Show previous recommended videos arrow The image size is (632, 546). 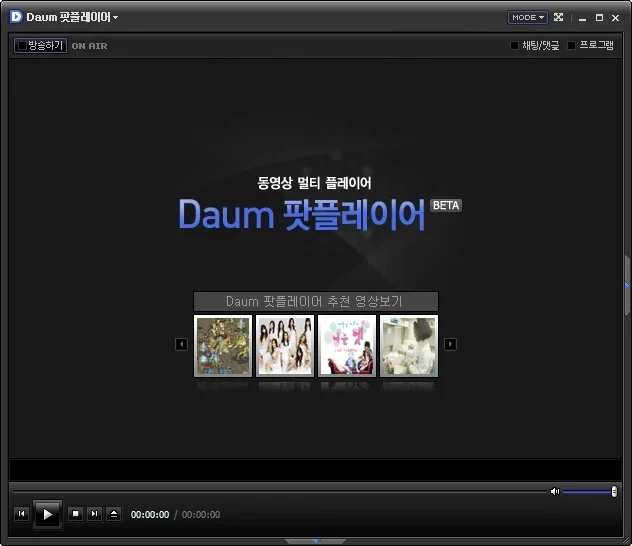coord(181,345)
